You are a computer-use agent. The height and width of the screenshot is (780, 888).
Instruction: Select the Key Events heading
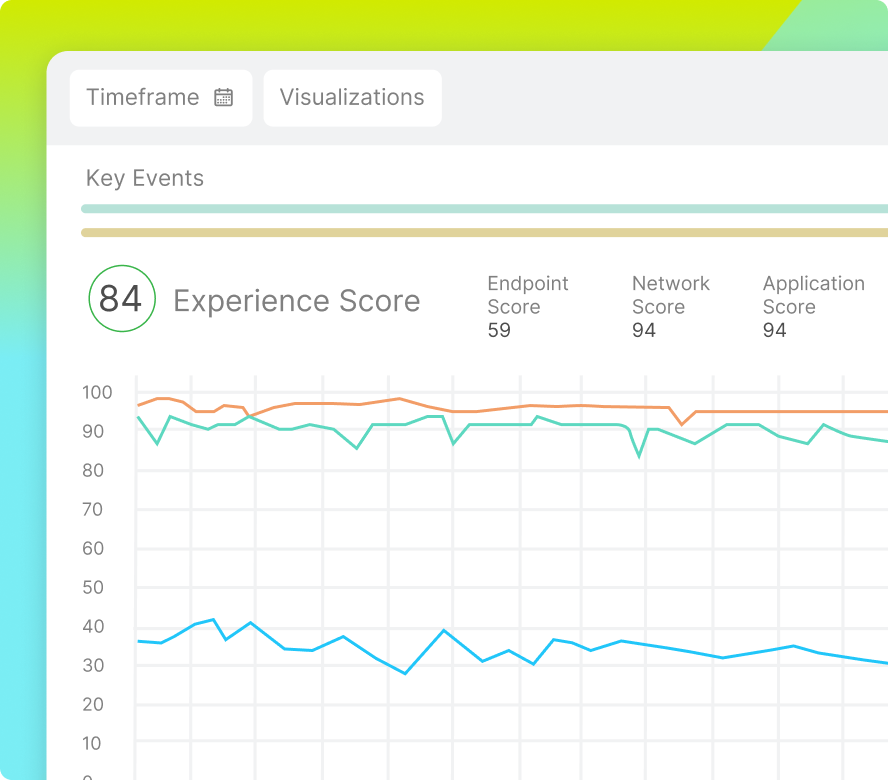click(x=144, y=178)
